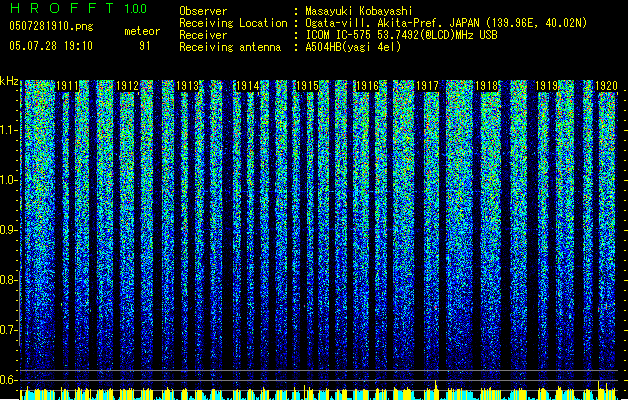Screen dimensions: 629x400
Task: Click the Receiver field label
Action: 203,35
